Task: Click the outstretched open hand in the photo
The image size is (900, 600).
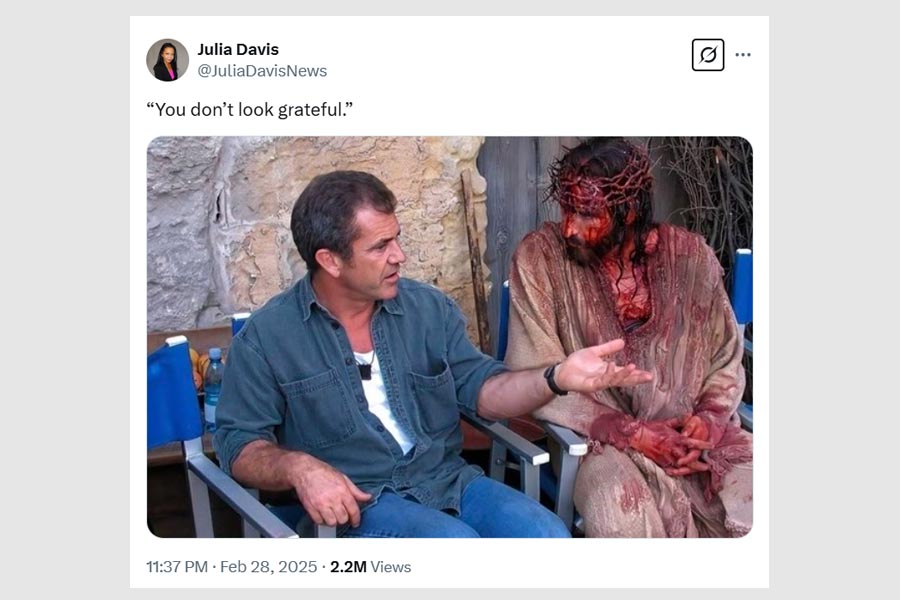Action: (x=600, y=367)
